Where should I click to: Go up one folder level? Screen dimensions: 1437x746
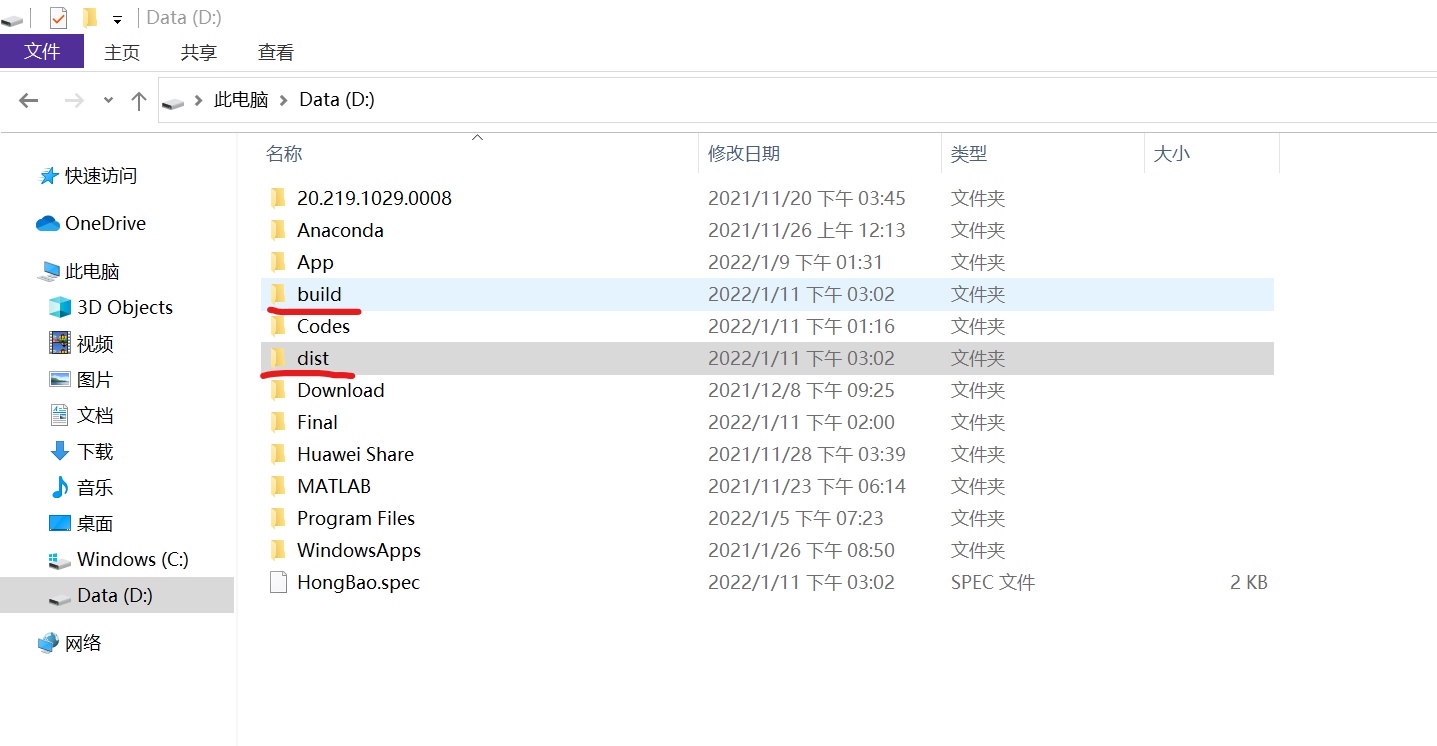(139, 100)
